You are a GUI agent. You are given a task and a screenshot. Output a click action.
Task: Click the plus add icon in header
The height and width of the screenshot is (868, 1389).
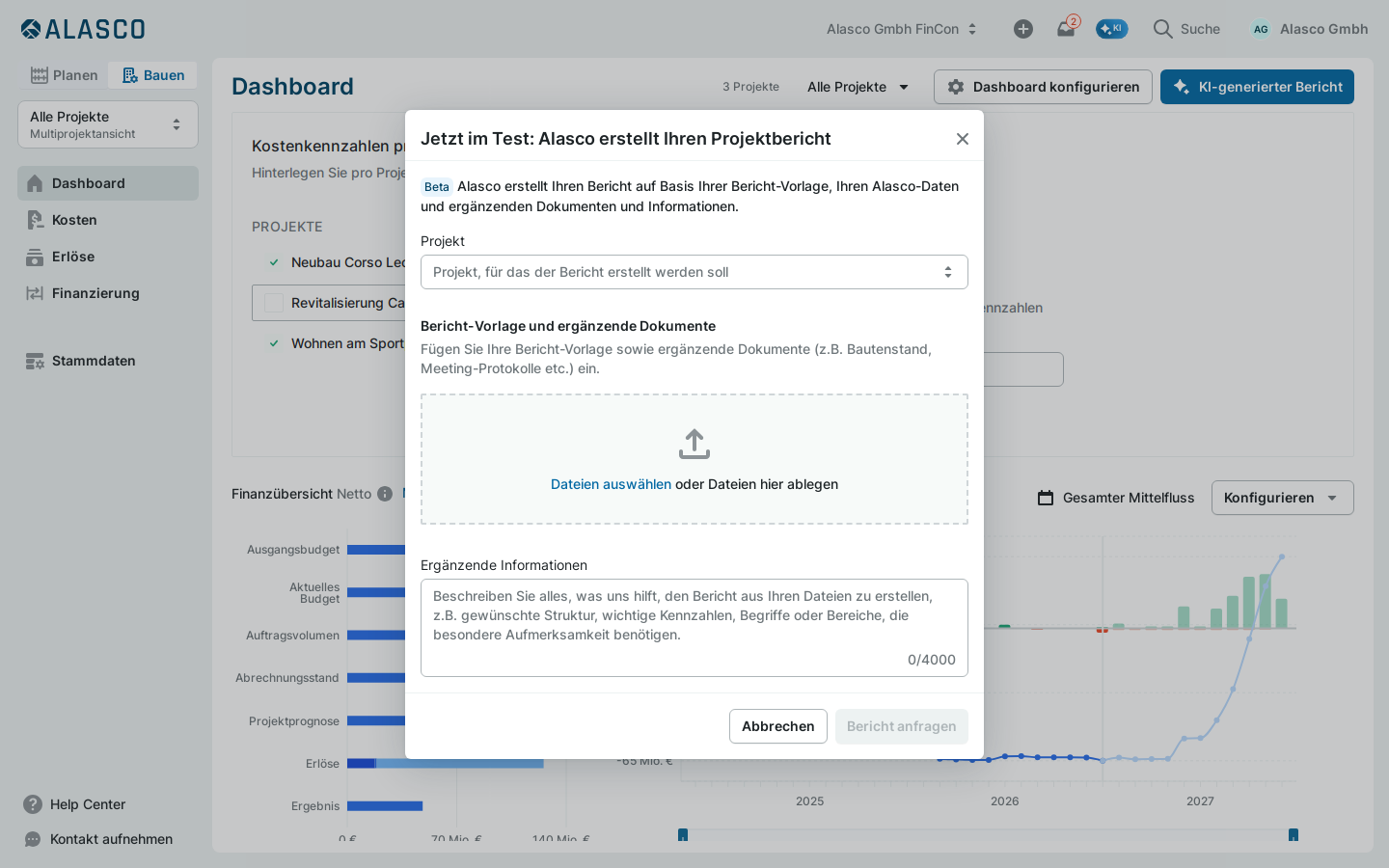pyautogui.click(x=1023, y=29)
